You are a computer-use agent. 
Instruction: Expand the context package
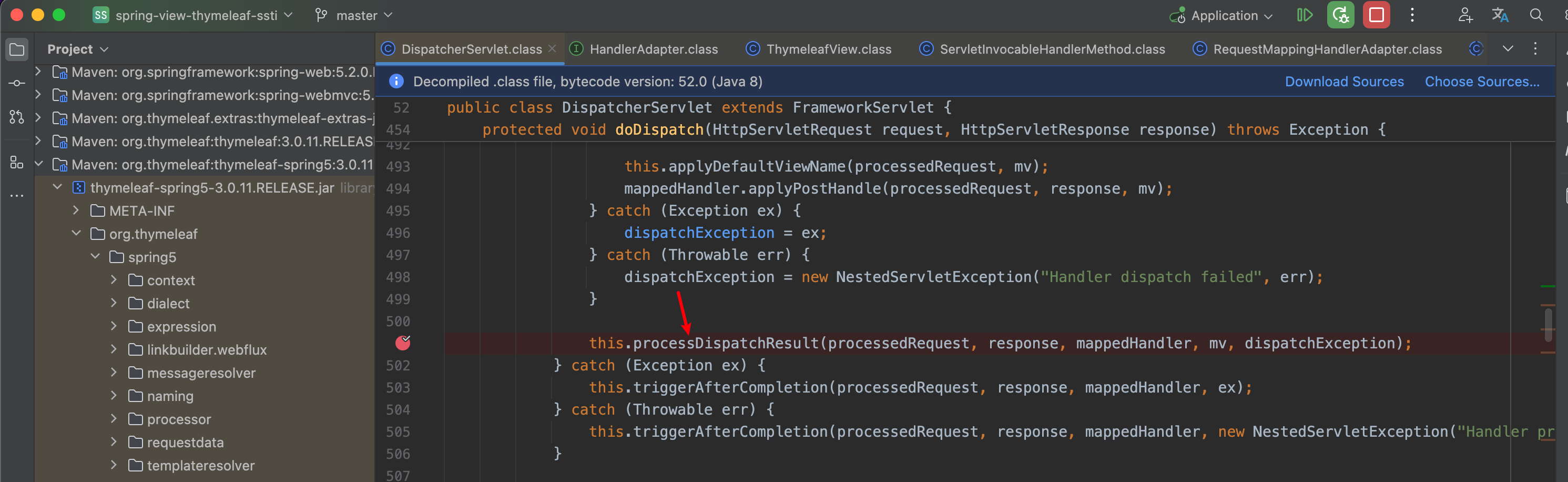(114, 280)
